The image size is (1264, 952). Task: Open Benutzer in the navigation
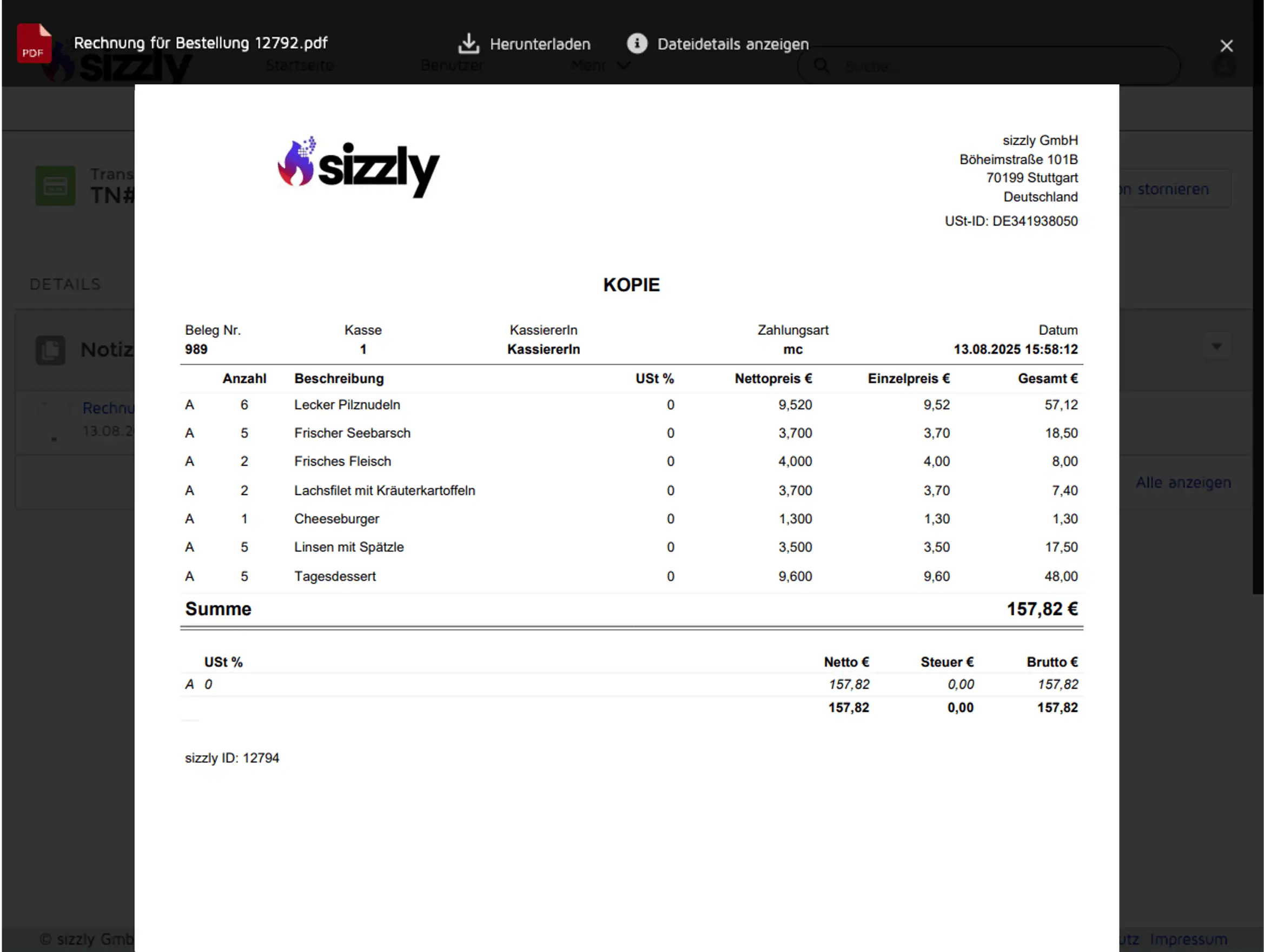pyautogui.click(x=452, y=65)
